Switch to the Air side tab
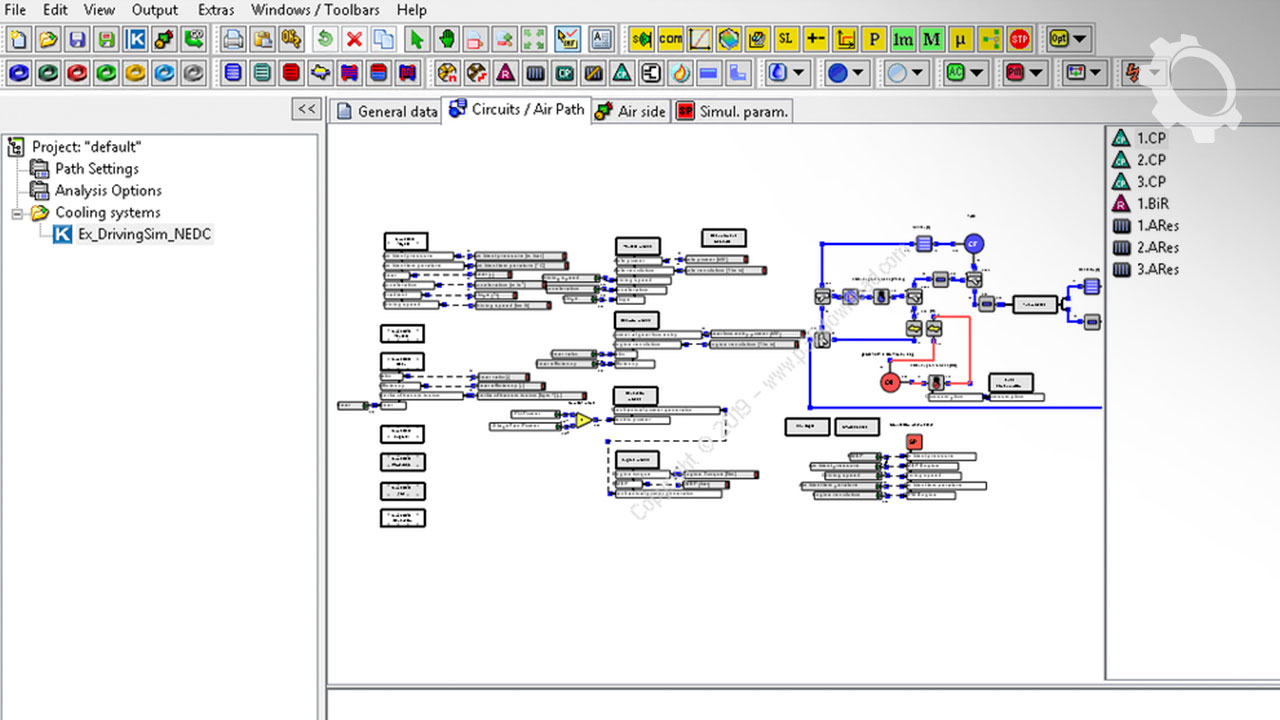 click(x=631, y=111)
